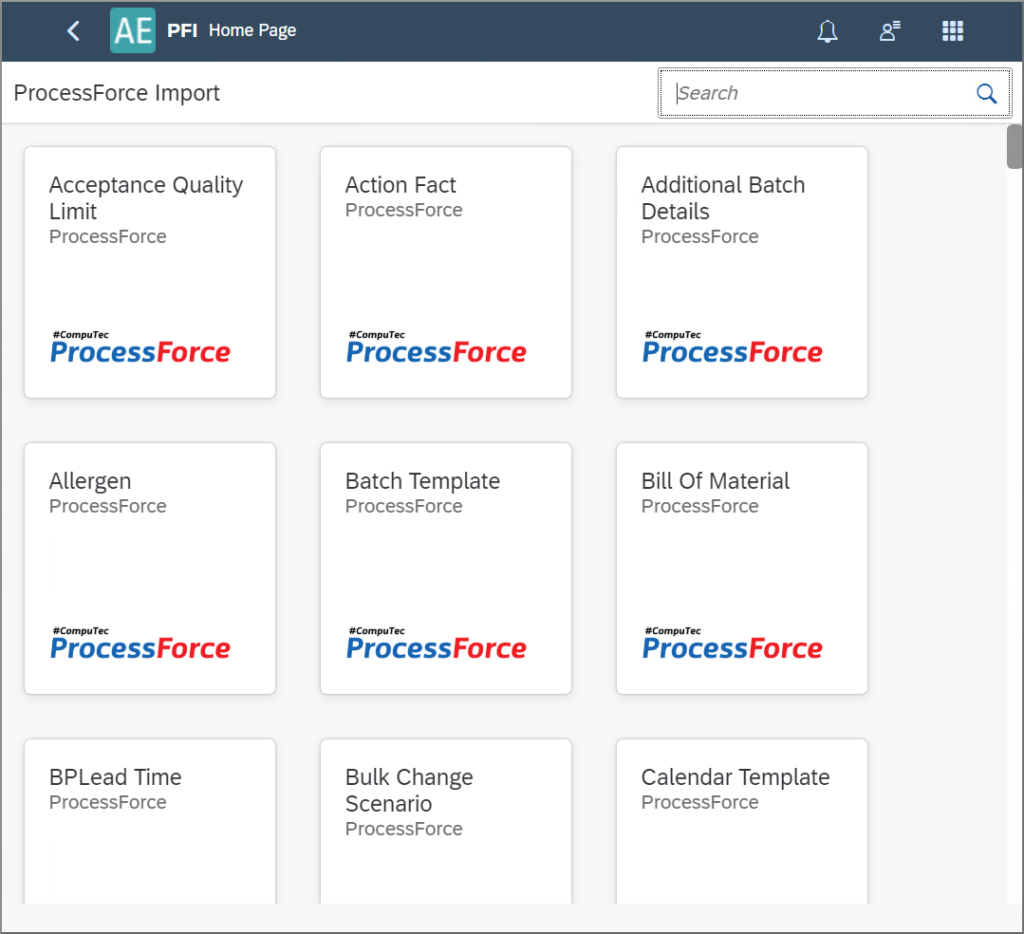Image resolution: width=1024 pixels, height=934 pixels.
Task: Open the Action Fact tile
Action: [x=446, y=272]
